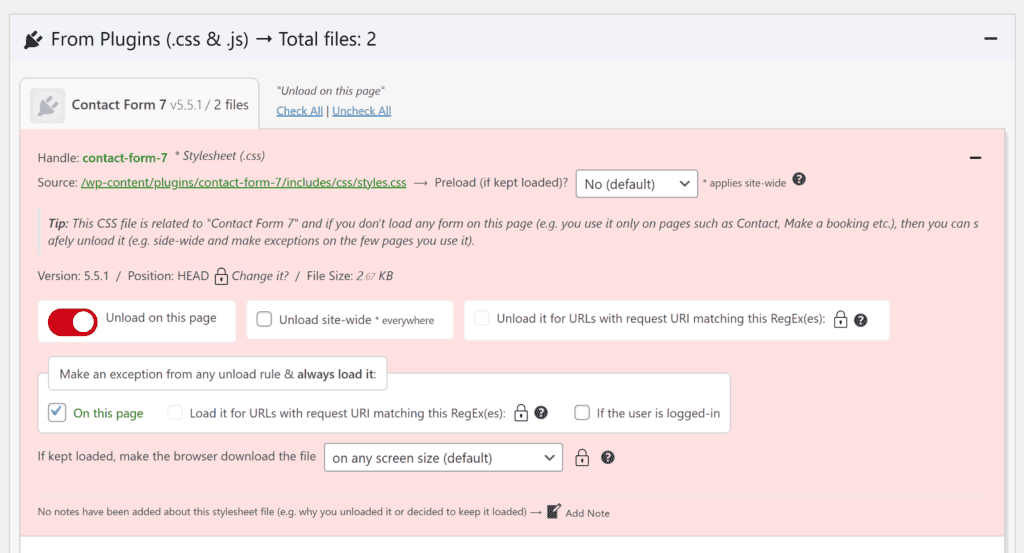Click the contact-form-7 handle name
The width and height of the screenshot is (1024, 553).
[x=125, y=158]
